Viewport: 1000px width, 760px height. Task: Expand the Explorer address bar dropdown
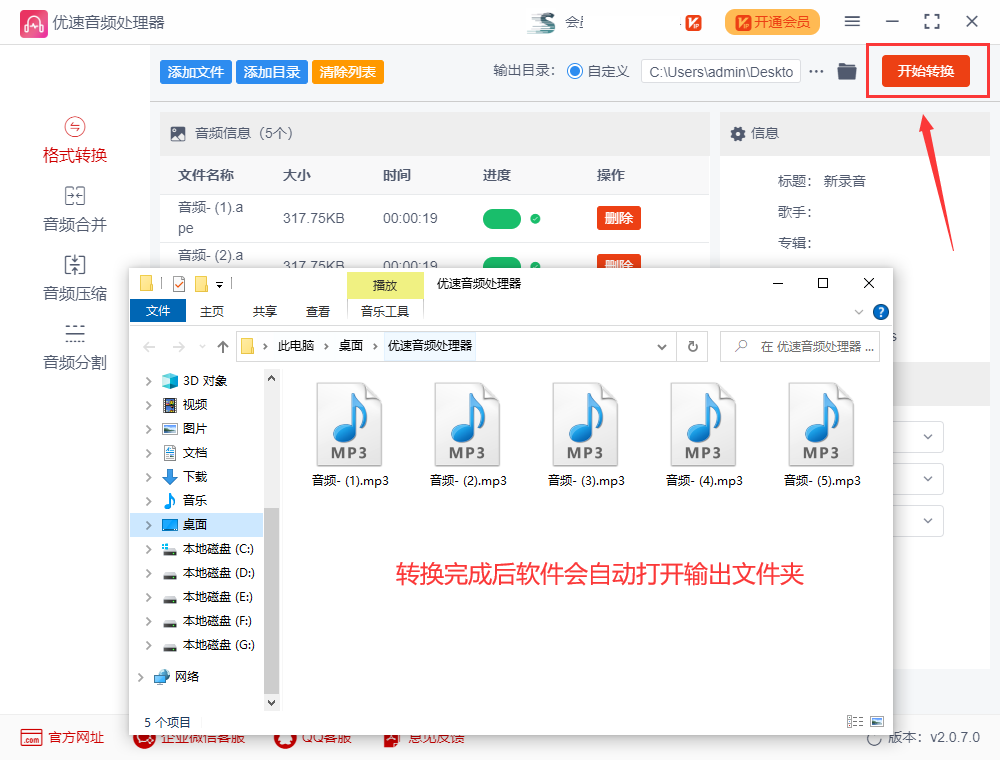pos(662,347)
